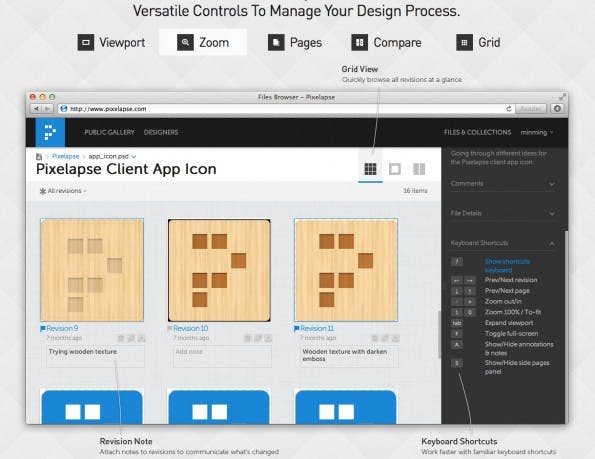Expand the Comments section in the sidebar
Image resolution: width=595 pixels, height=459 pixels.
click(x=502, y=184)
